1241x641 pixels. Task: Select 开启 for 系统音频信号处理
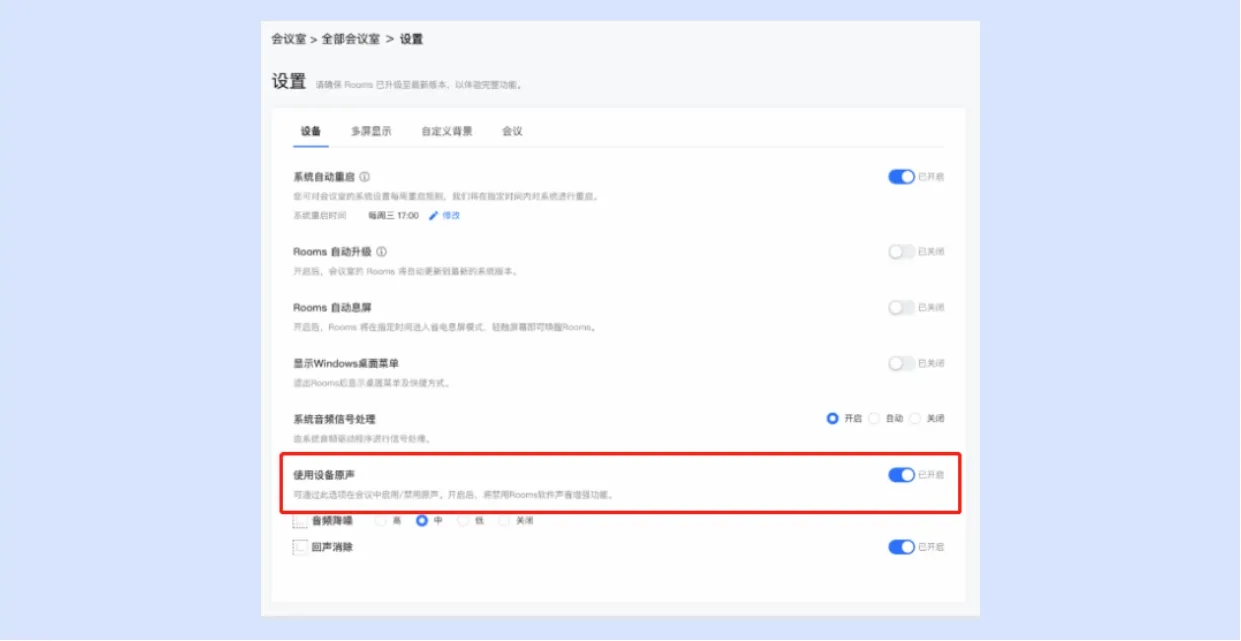832,419
